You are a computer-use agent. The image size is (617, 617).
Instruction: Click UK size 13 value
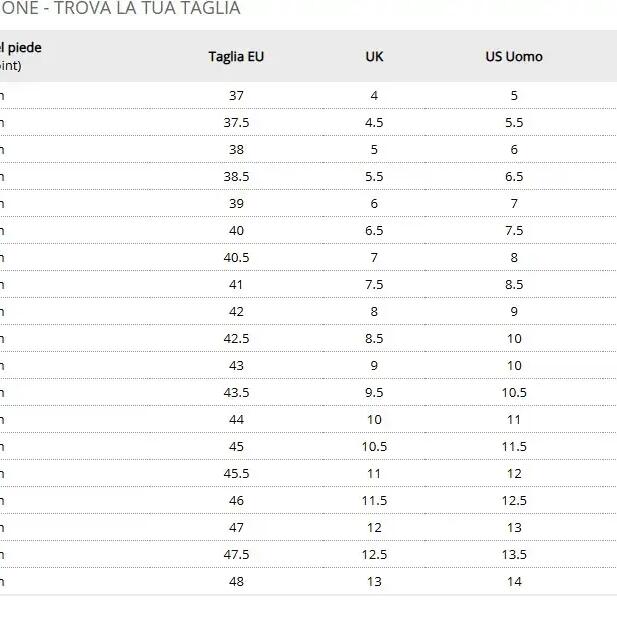374,582
